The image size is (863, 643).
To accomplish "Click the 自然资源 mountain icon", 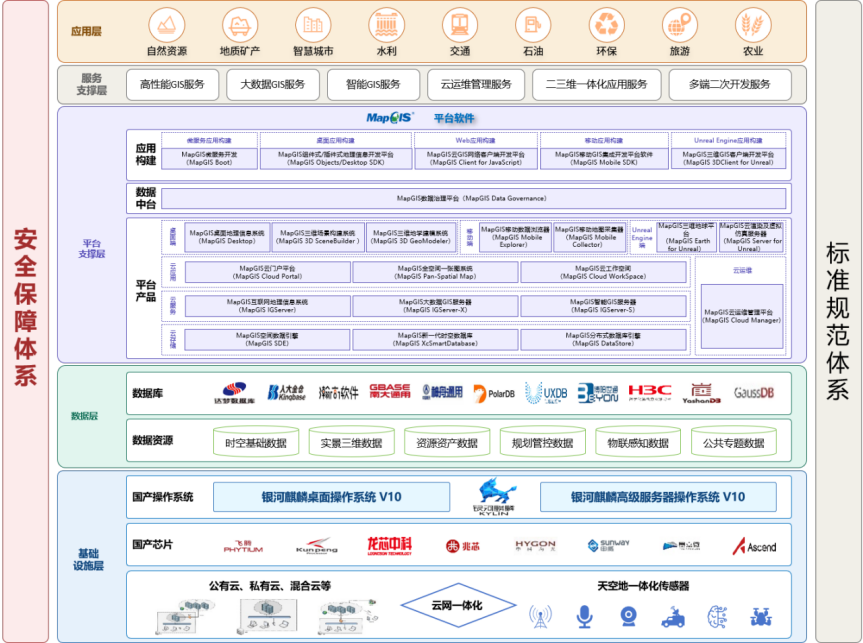I will [167, 25].
